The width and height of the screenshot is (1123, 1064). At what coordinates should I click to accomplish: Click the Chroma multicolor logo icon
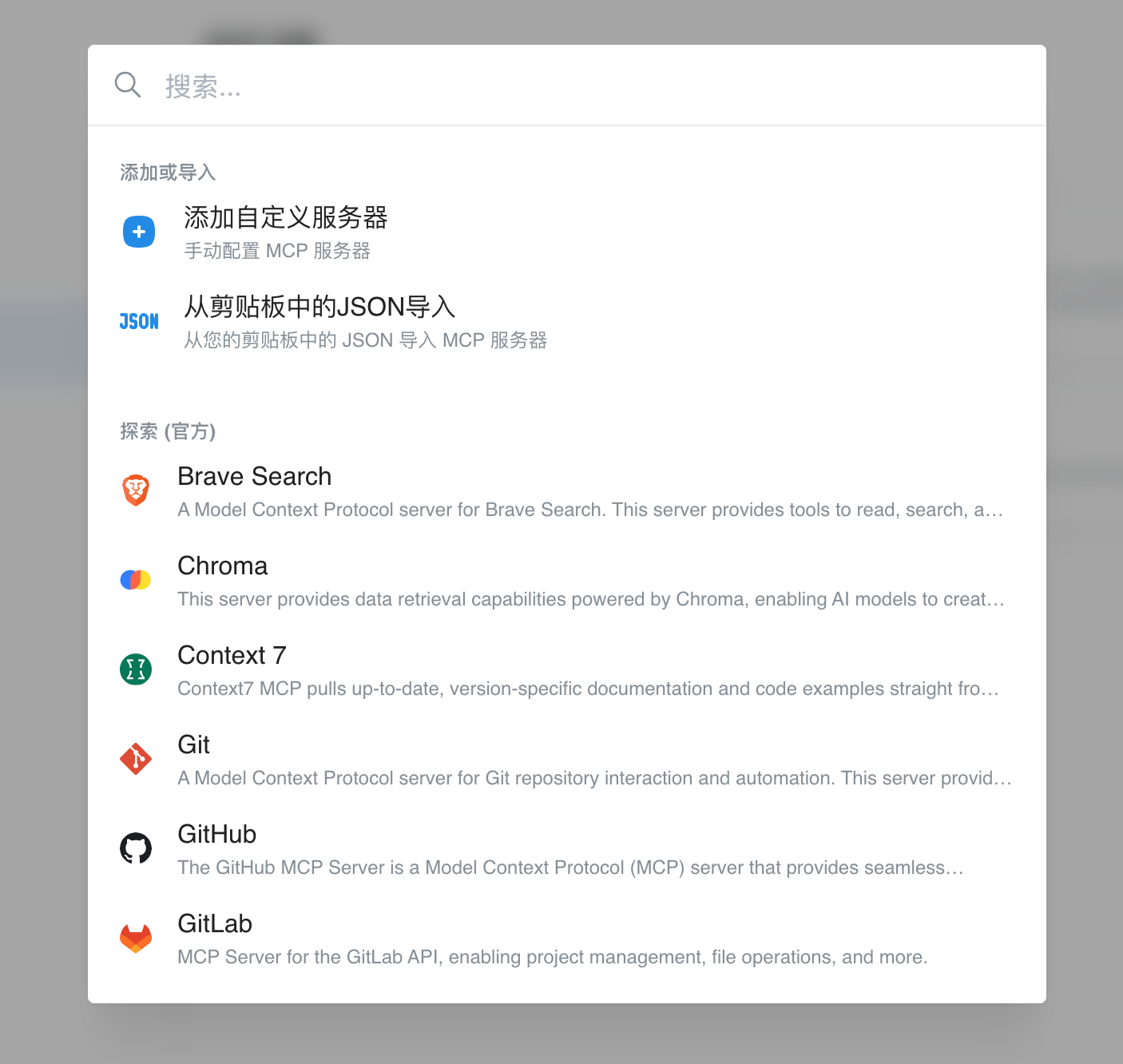point(136,580)
